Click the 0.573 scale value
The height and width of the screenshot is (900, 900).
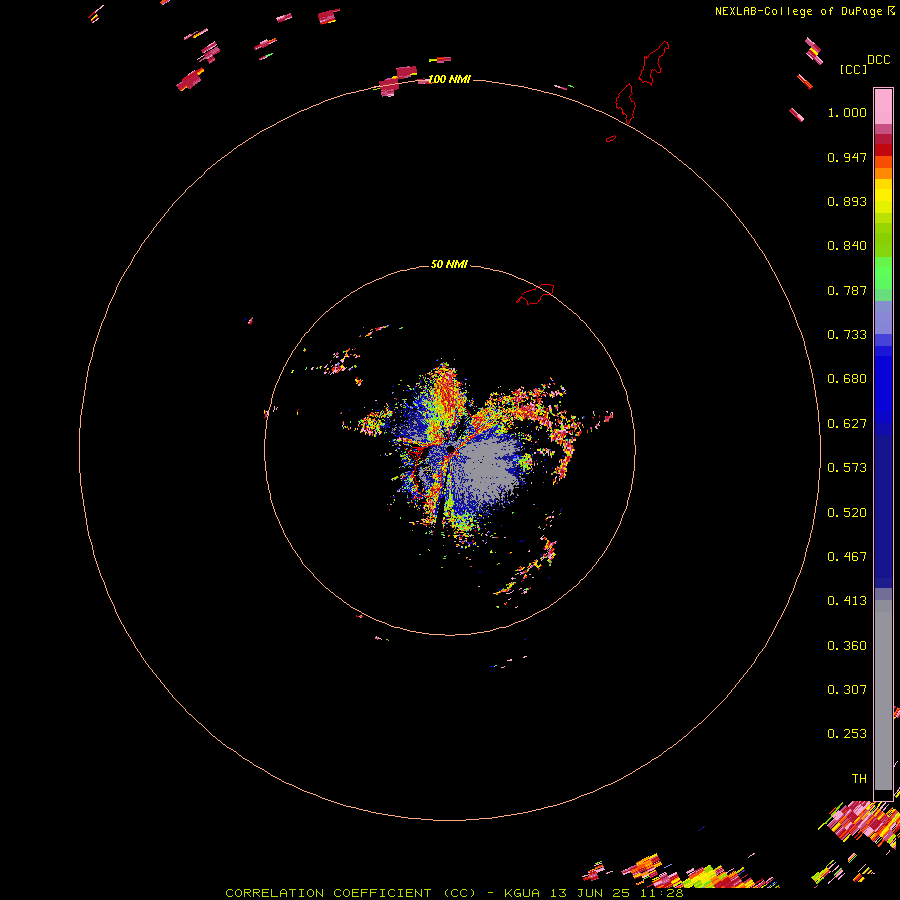click(x=847, y=468)
